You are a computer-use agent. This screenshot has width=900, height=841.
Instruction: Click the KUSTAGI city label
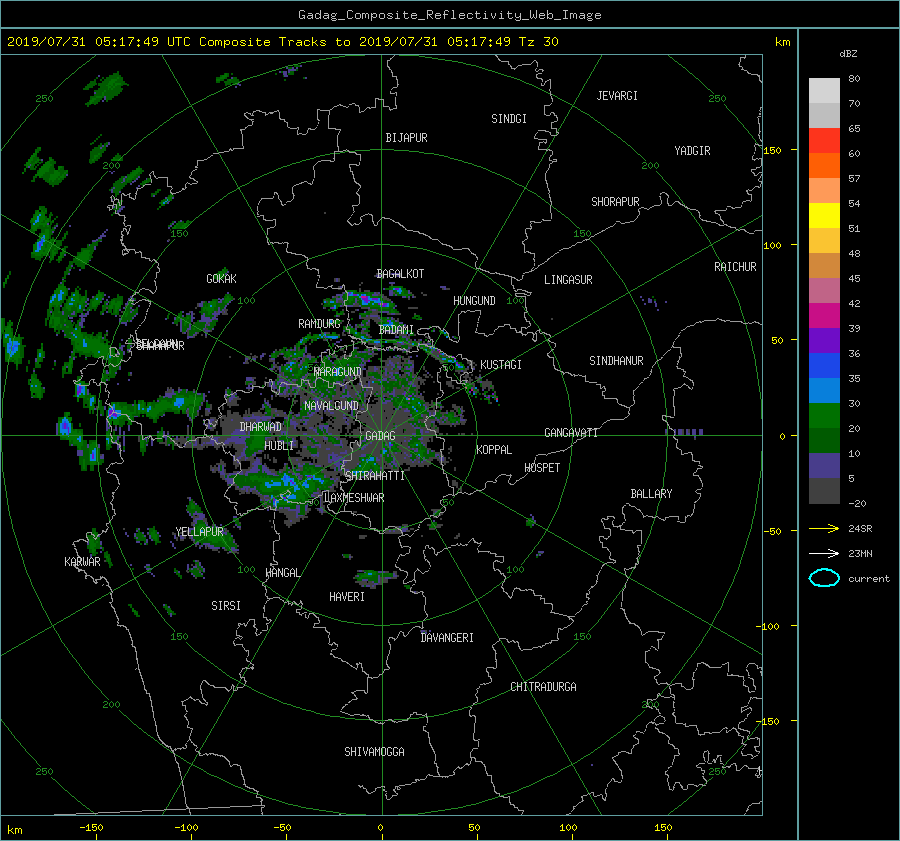point(501,365)
